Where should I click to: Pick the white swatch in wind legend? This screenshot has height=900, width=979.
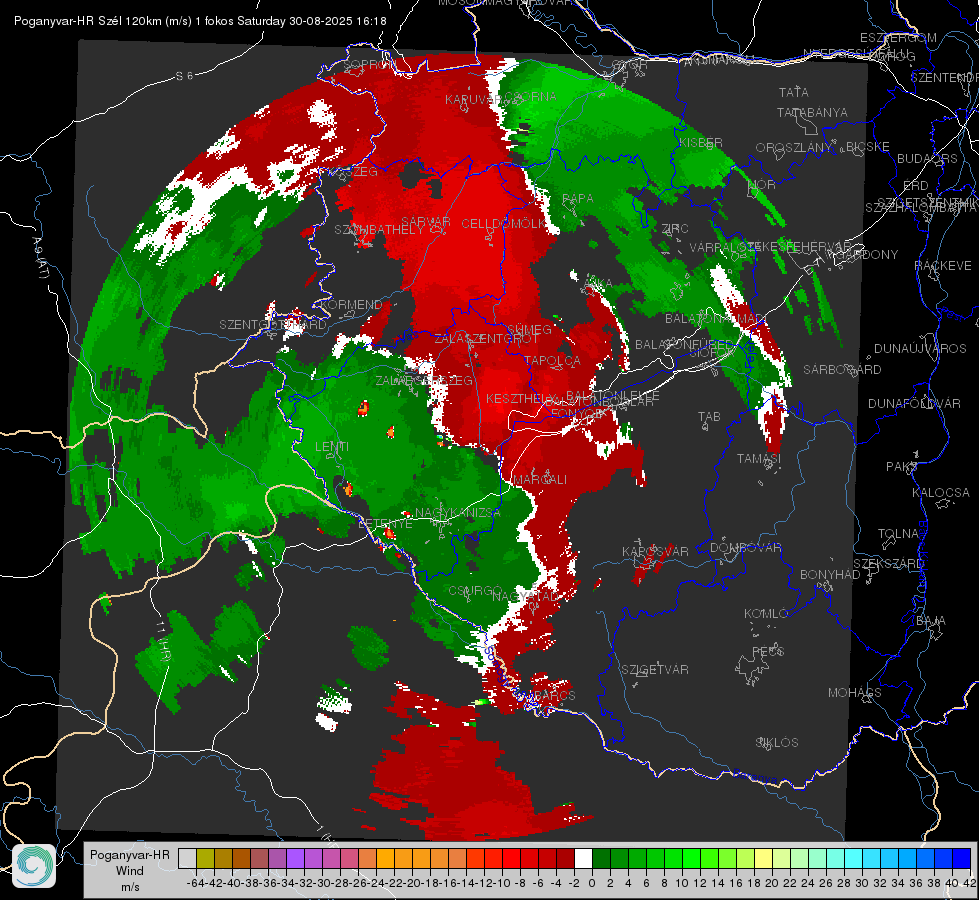click(583, 858)
